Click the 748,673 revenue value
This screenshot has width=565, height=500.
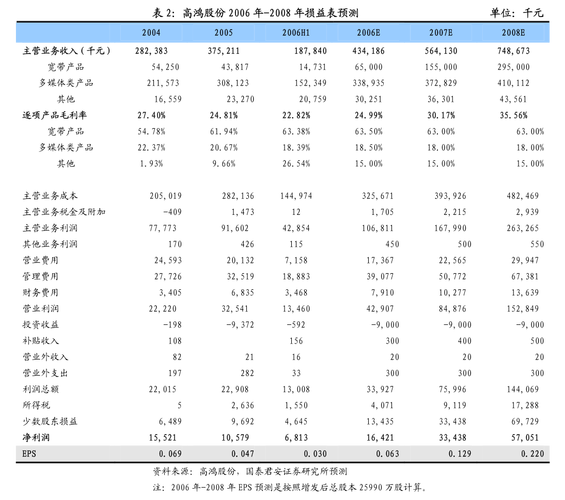coord(513,51)
